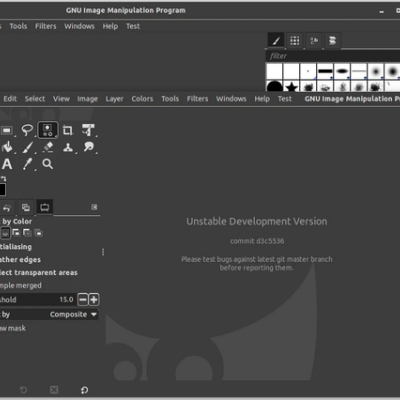Open the Document History tab in the dock
This screenshot has width=400, height=400.
(332, 41)
